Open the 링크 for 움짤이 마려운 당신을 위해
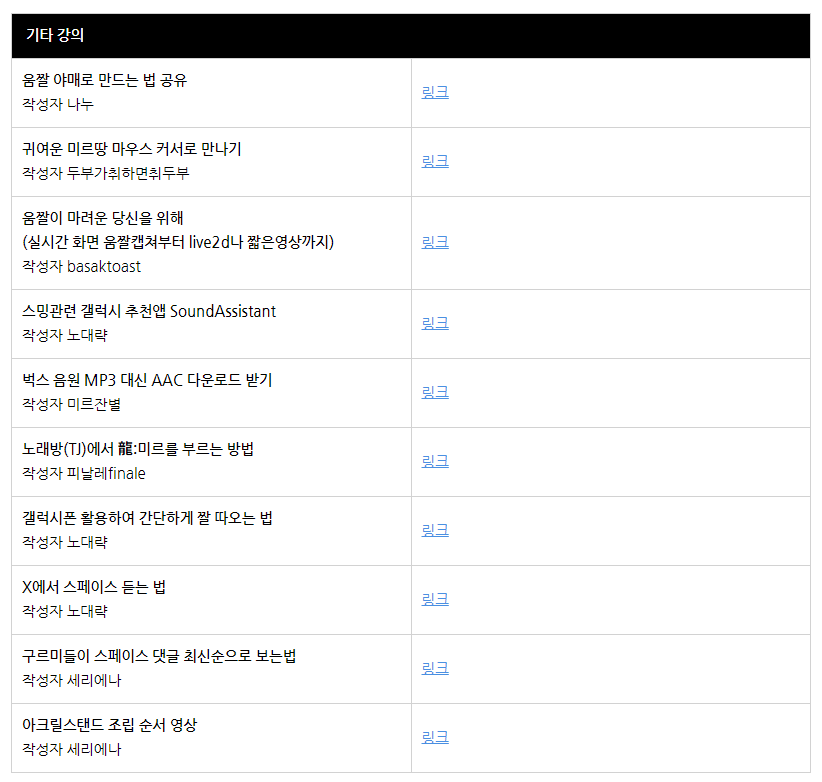Image resolution: width=822 pixels, height=782 pixels. coord(435,243)
